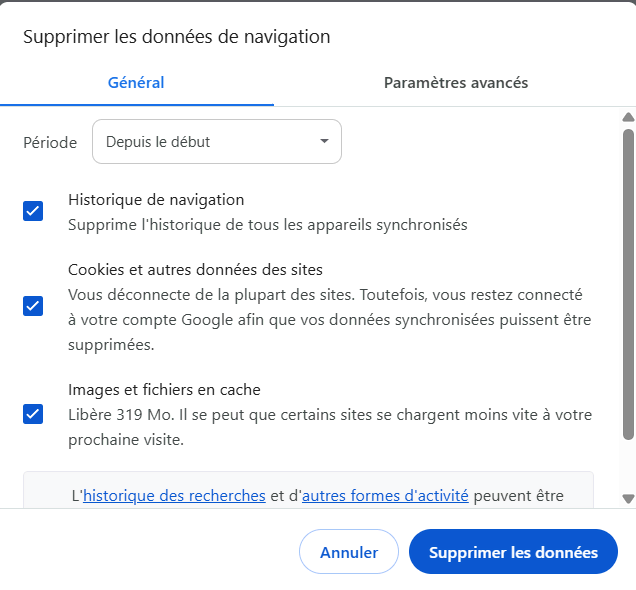Click the Période label
Screen dimensions: 636x590
coord(50,142)
